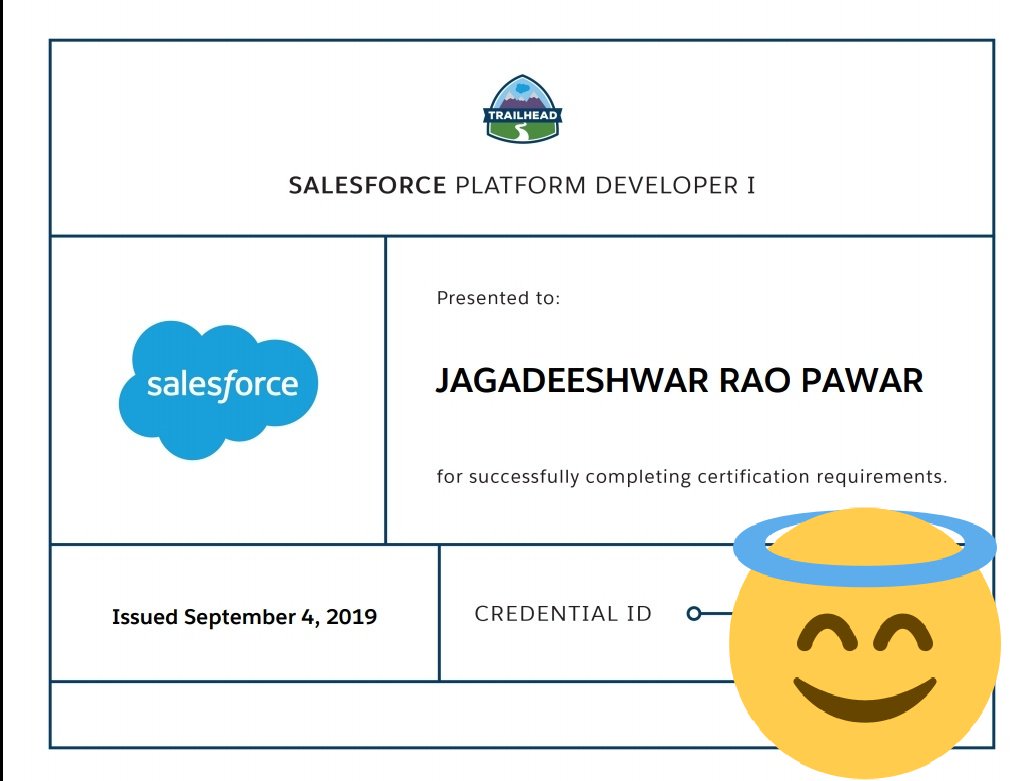Click the Trailhead badge logo
Viewport: 1034px width, 781px height.
pyautogui.click(x=522, y=109)
